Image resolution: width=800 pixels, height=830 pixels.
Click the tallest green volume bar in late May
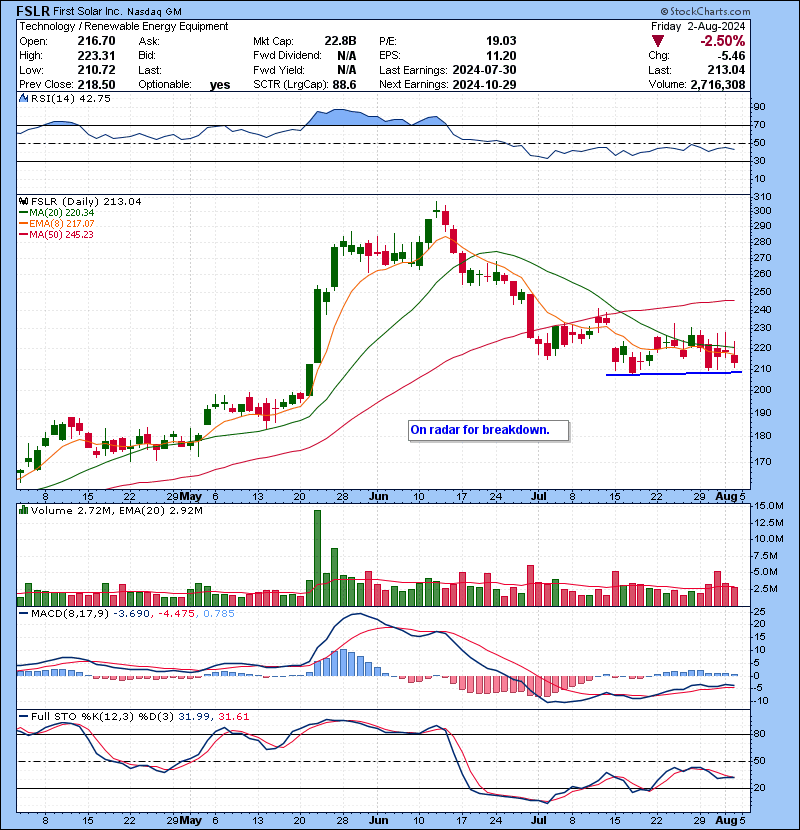(x=317, y=558)
